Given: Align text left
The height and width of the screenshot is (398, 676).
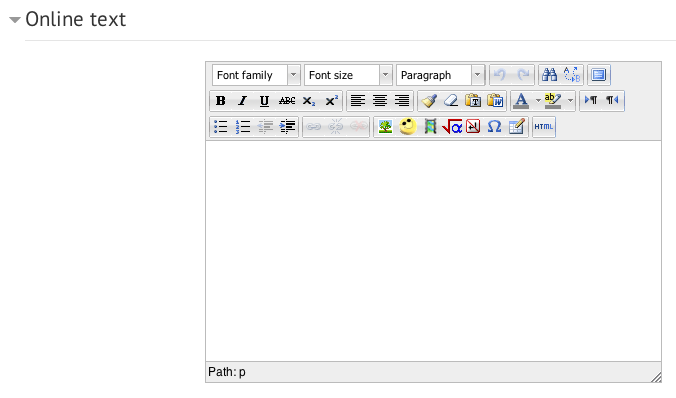Looking at the screenshot, I should [x=357, y=101].
